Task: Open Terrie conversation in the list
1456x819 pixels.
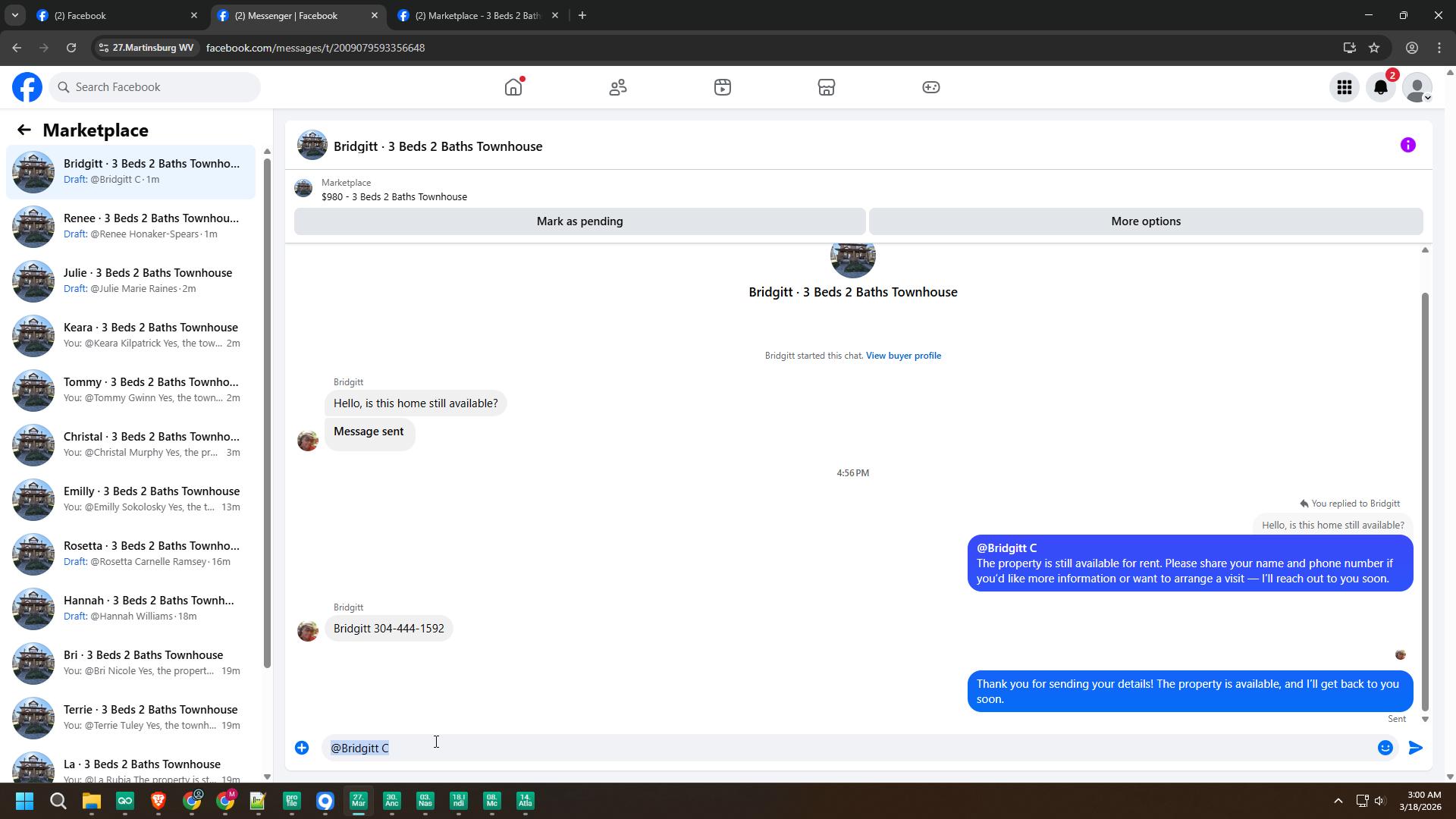Action: (130, 717)
